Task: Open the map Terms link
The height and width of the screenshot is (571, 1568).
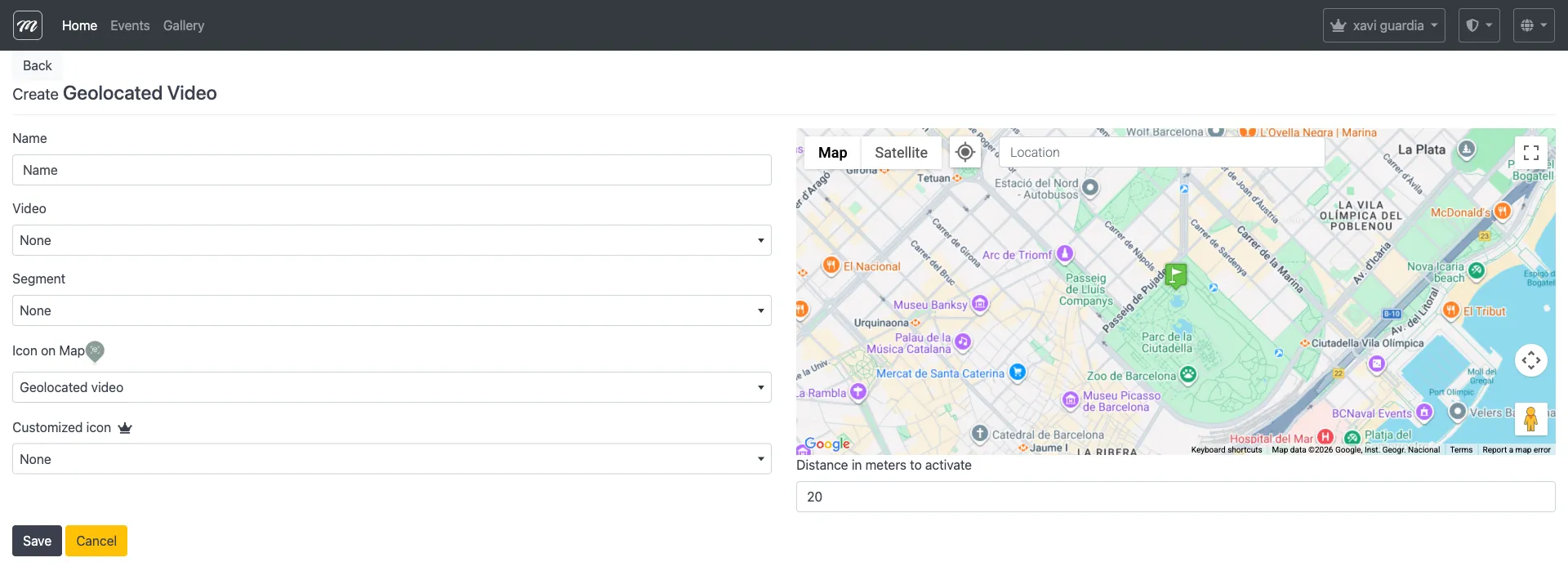Action: pyautogui.click(x=1461, y=450)
